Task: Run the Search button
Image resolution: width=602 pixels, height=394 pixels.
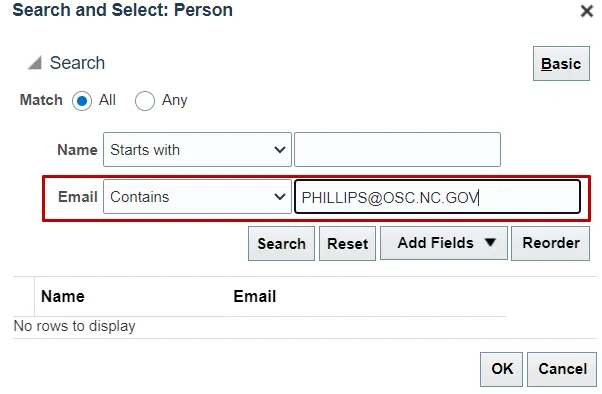Action: click(x=281, y=243)
